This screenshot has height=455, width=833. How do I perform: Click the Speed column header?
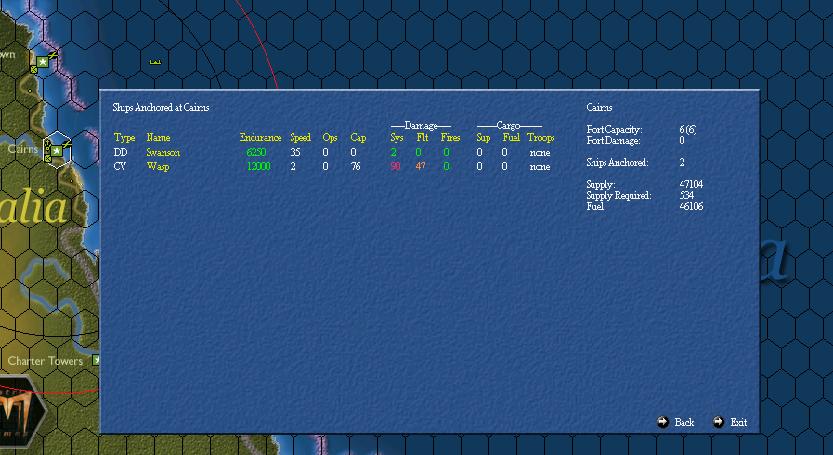pyautogui.click(x=300, y=138)
